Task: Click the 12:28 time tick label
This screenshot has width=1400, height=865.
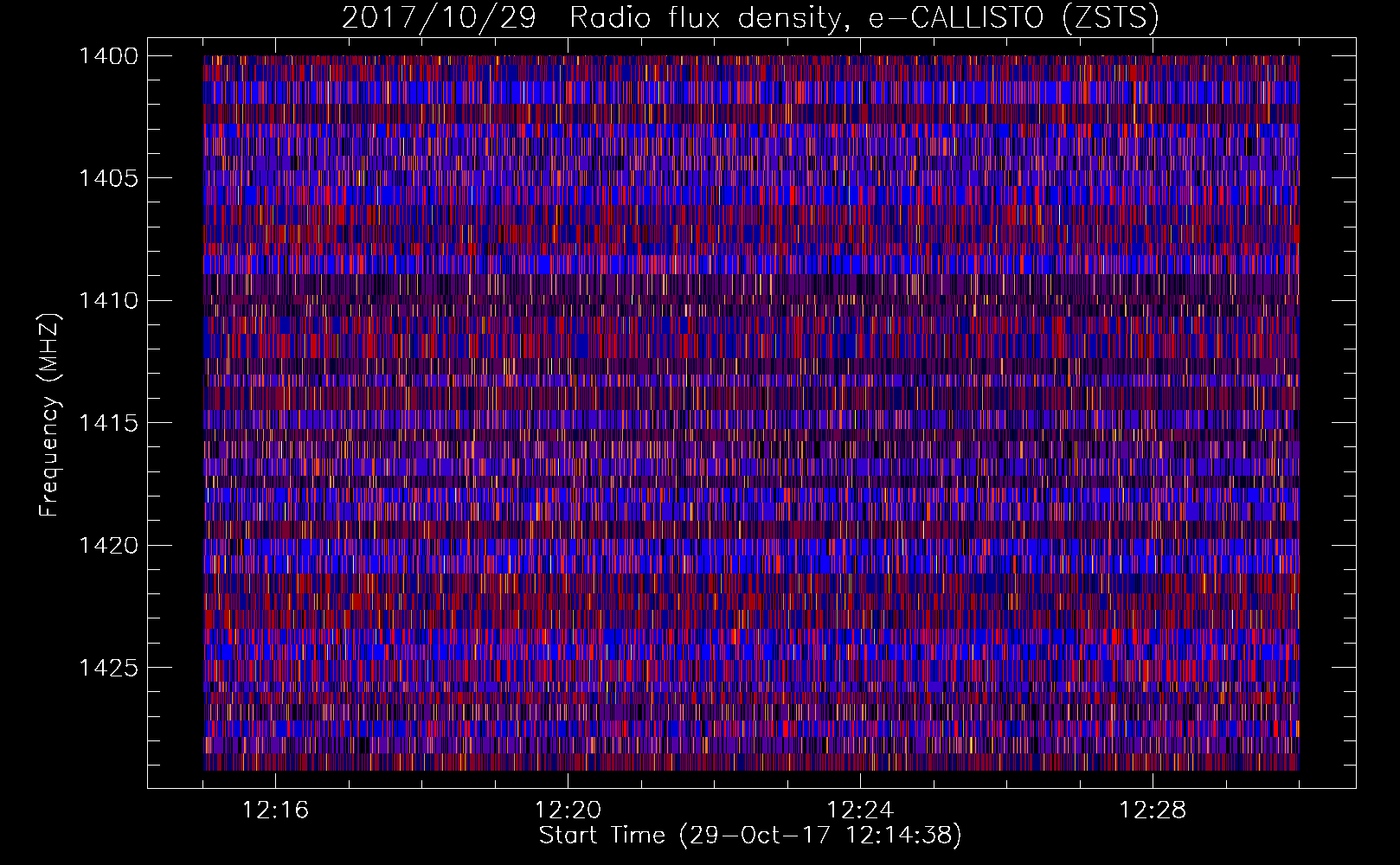Action: [1153, 810]
